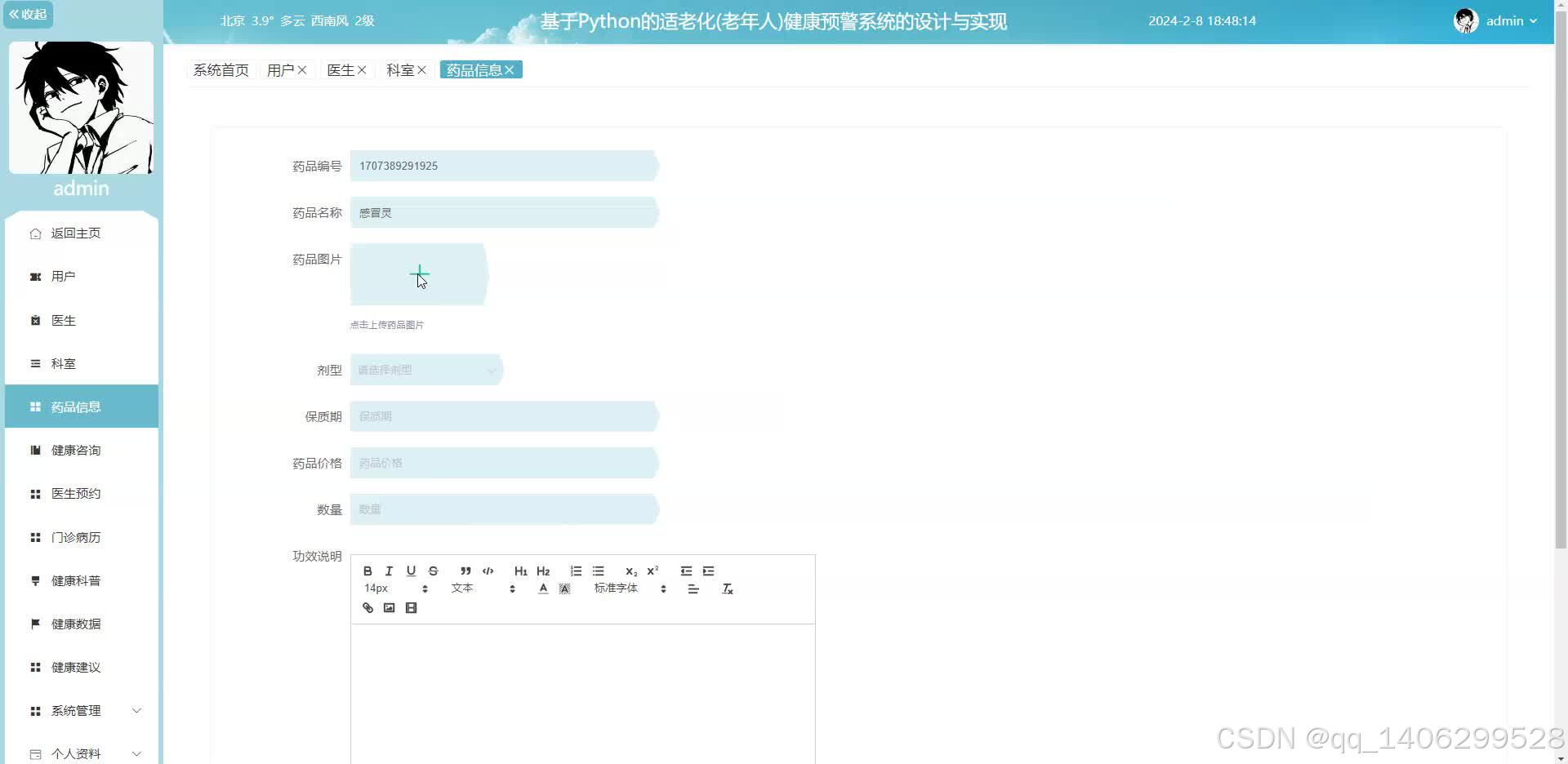
Task: Collapse the sidebar with 收起 button
Action: pyautogui.click(x=28, y=14)
